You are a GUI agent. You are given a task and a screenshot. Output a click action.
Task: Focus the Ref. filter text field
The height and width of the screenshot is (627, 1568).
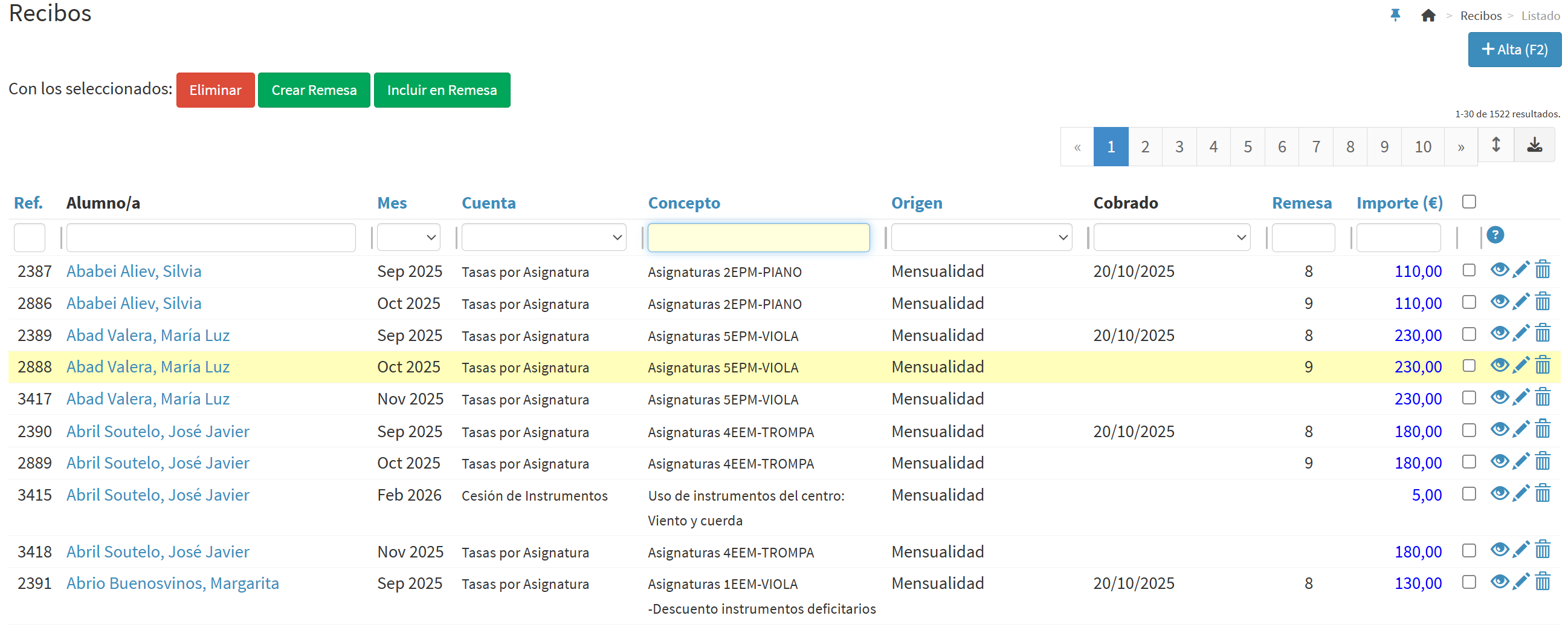(x=29, y=238)
